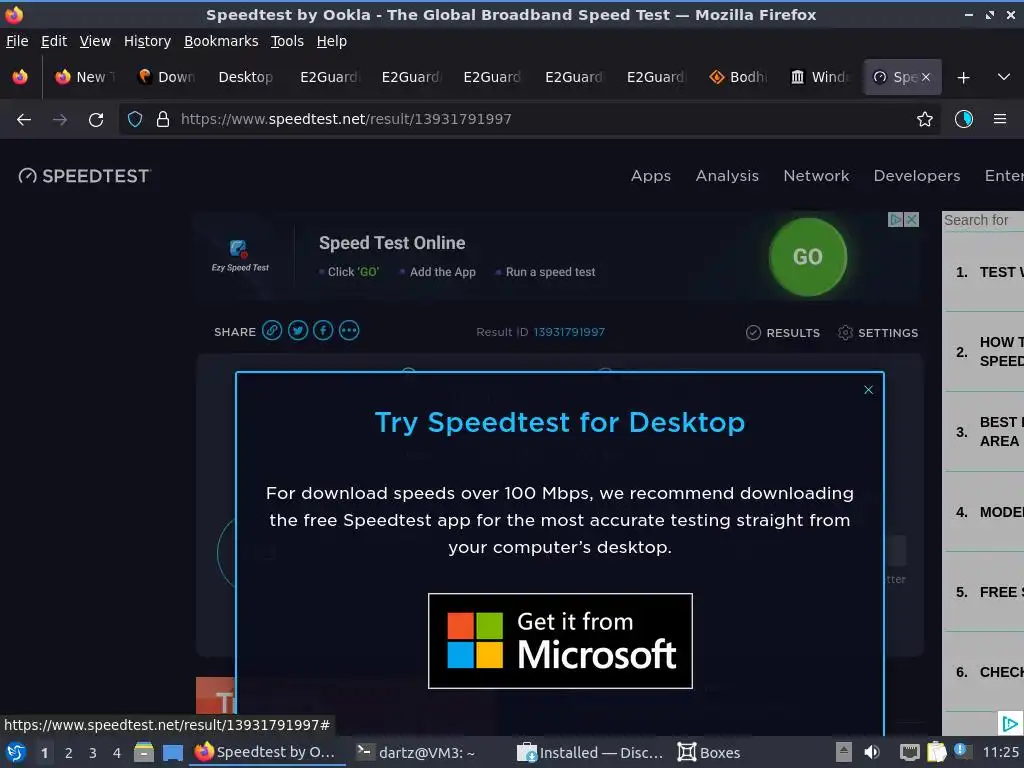Switch to the Bodhi tab
Viewport: 1024px width, 768px height.
[738, 77]
